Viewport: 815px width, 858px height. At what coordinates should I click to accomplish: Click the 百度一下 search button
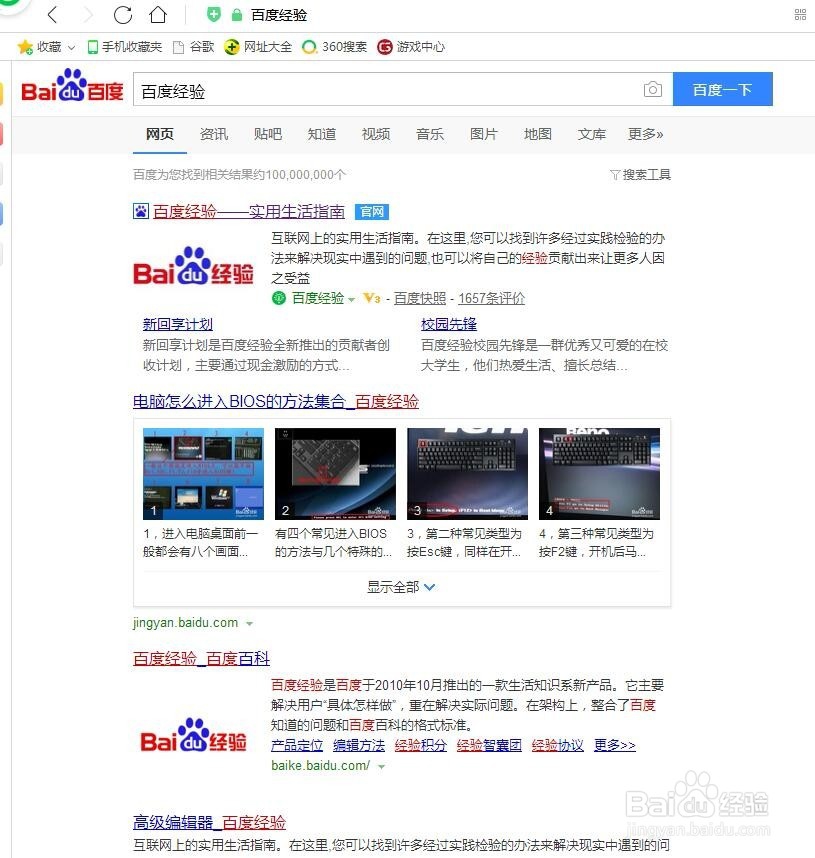(x=722, y=89)
